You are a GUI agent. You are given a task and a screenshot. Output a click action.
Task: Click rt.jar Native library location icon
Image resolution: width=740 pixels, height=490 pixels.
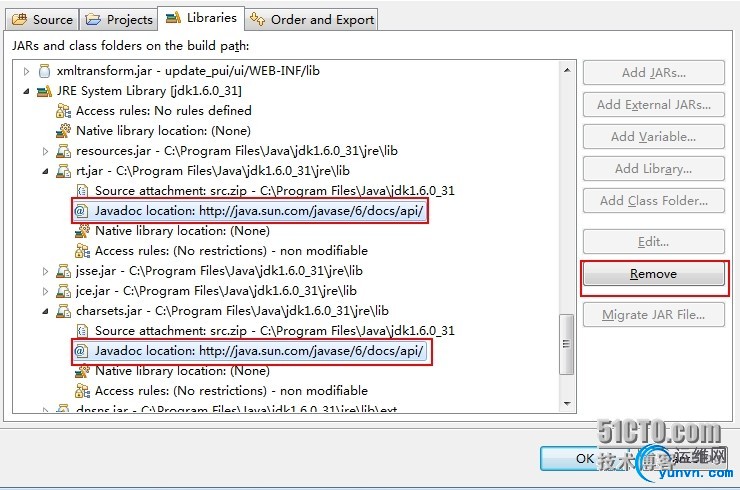(82, 231)
